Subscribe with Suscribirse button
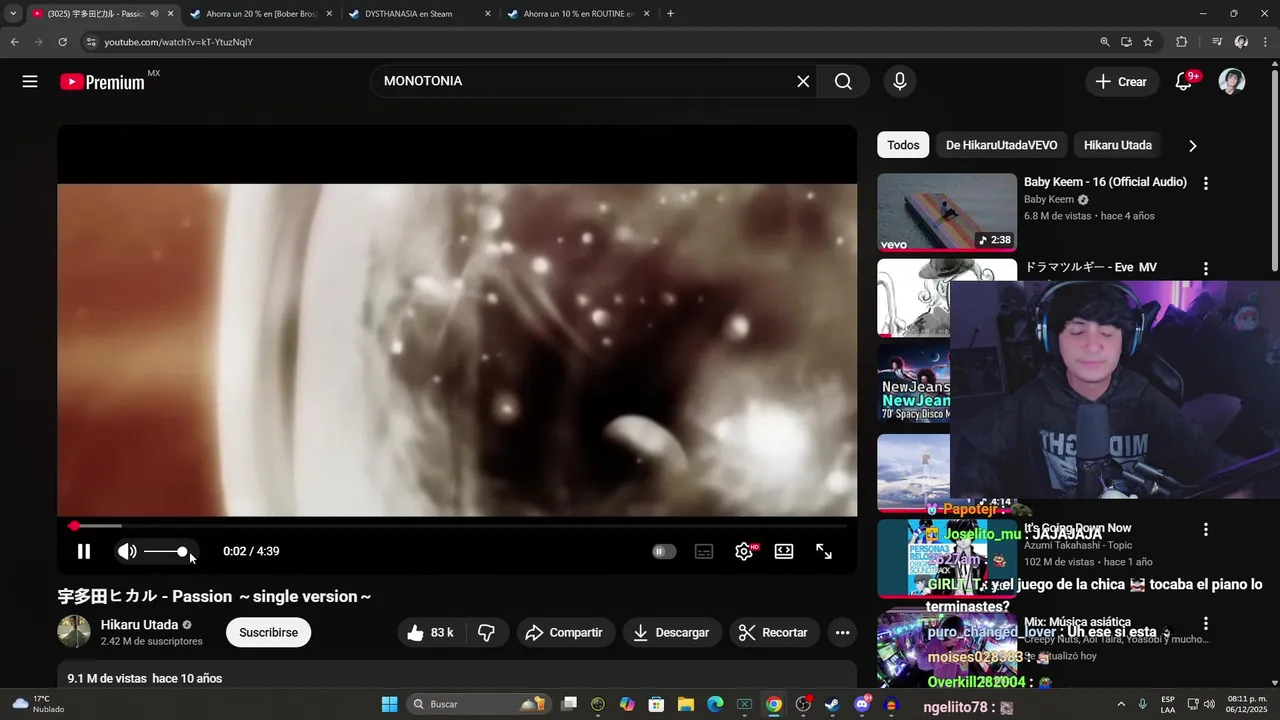This screenshot has width=1280, height=720. [268, 633]
